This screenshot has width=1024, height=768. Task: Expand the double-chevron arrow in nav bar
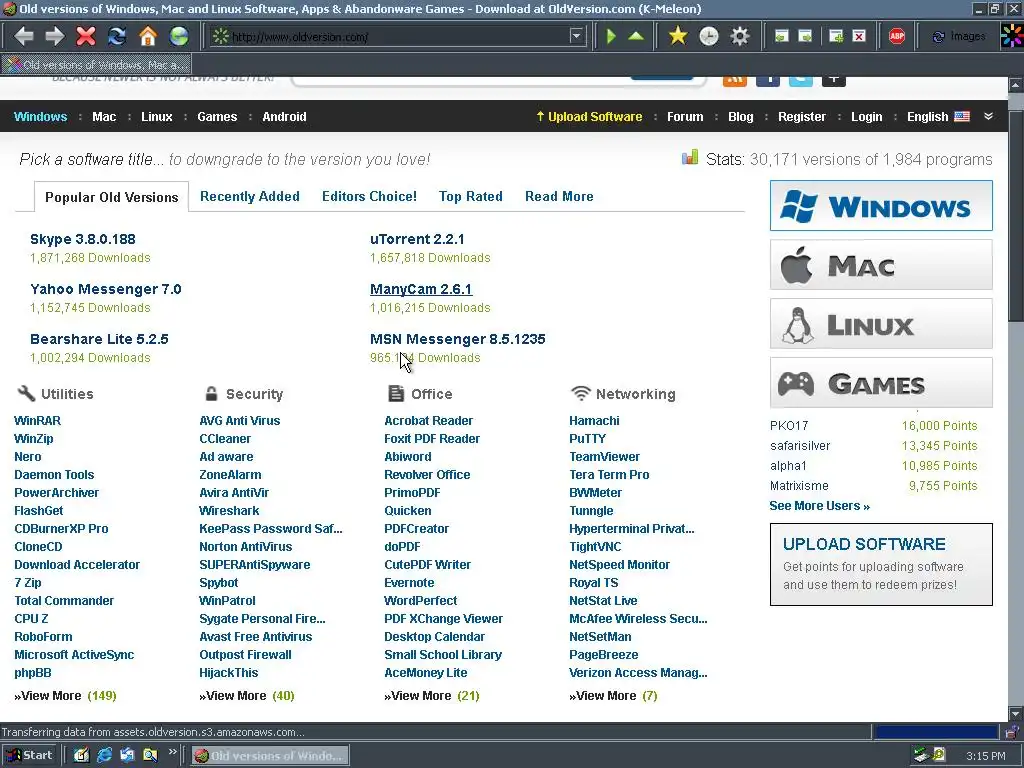[988, 116]
